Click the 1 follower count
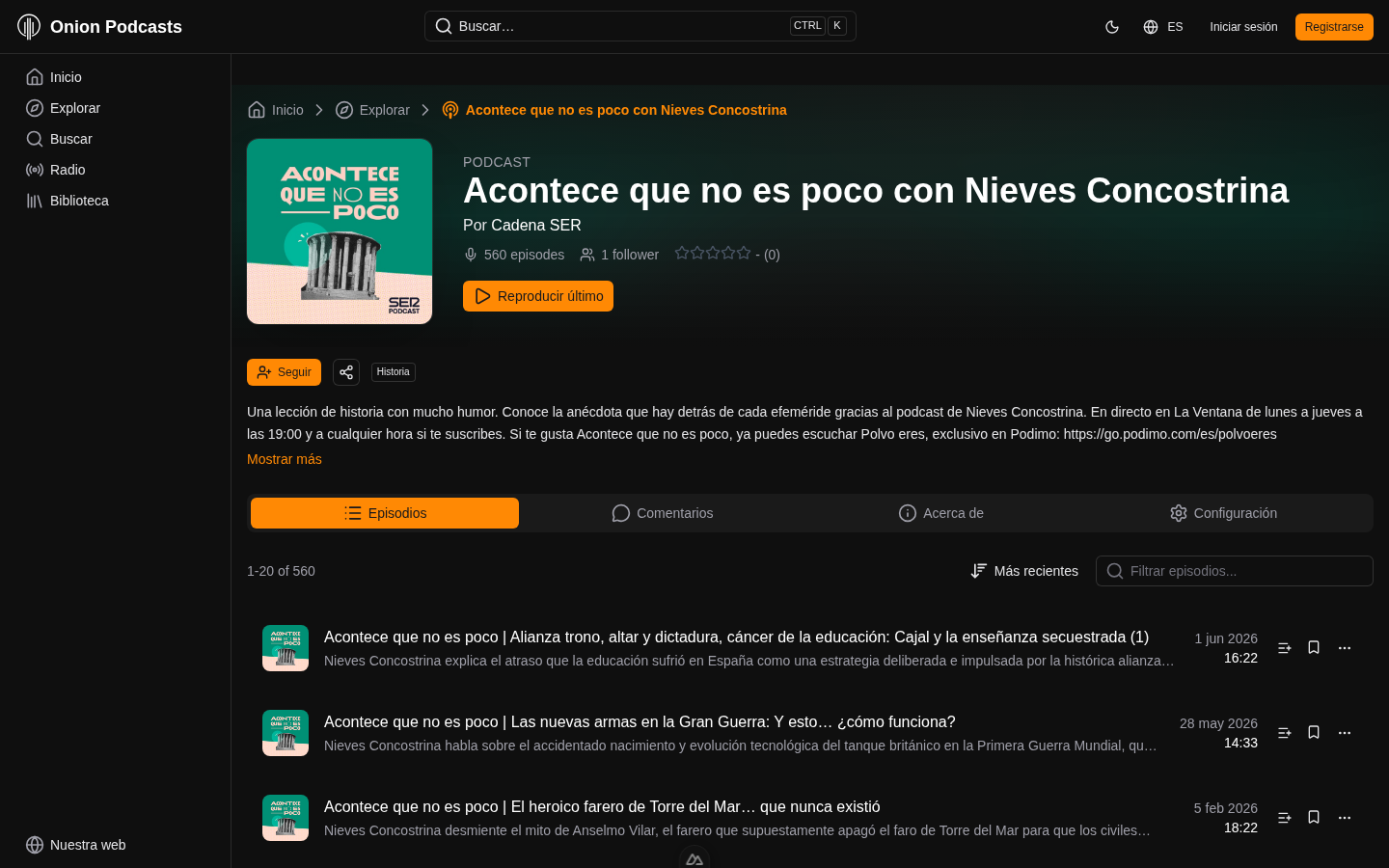The height and width of the screenshot is (868, 1389). [x=619, y=255]
